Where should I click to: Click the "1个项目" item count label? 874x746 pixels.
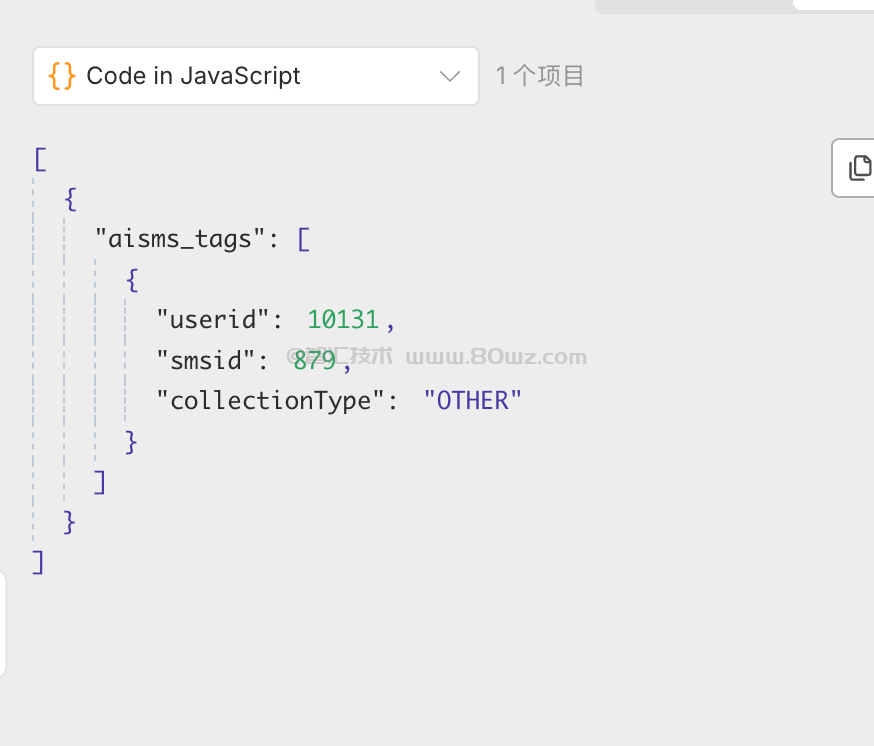tap(540, 76)
